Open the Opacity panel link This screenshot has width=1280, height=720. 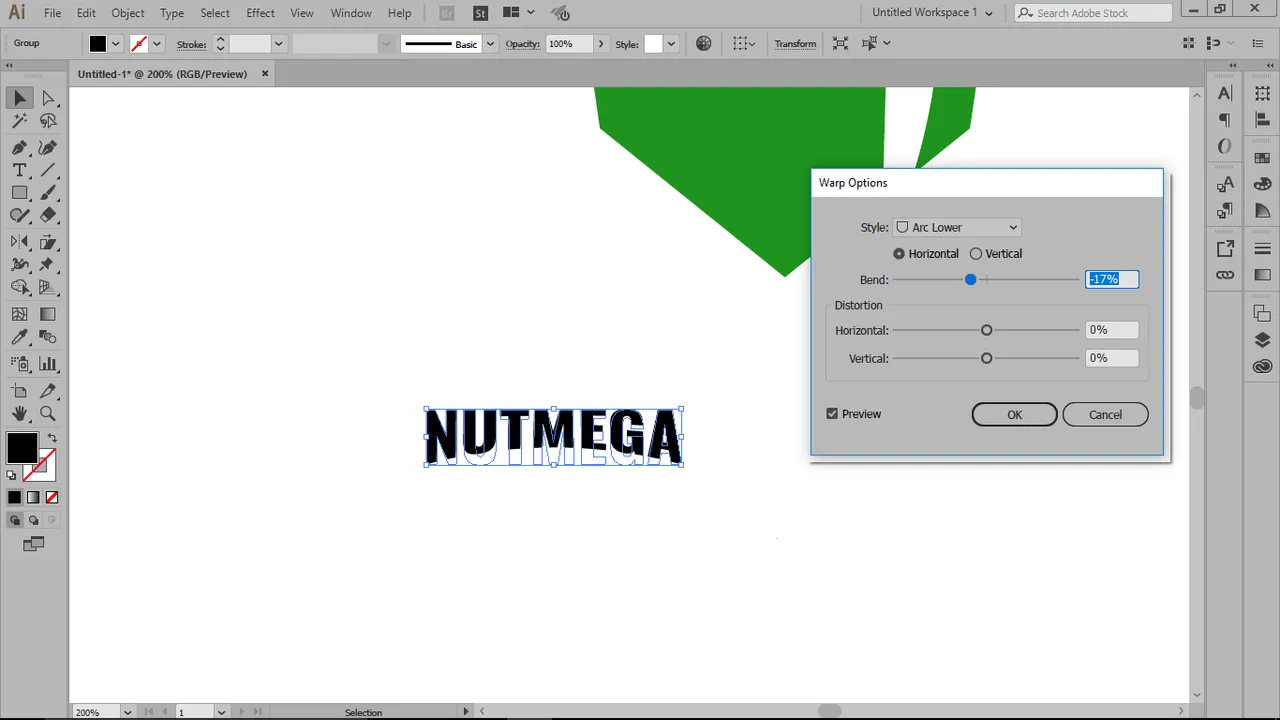[x=523, y=44]
